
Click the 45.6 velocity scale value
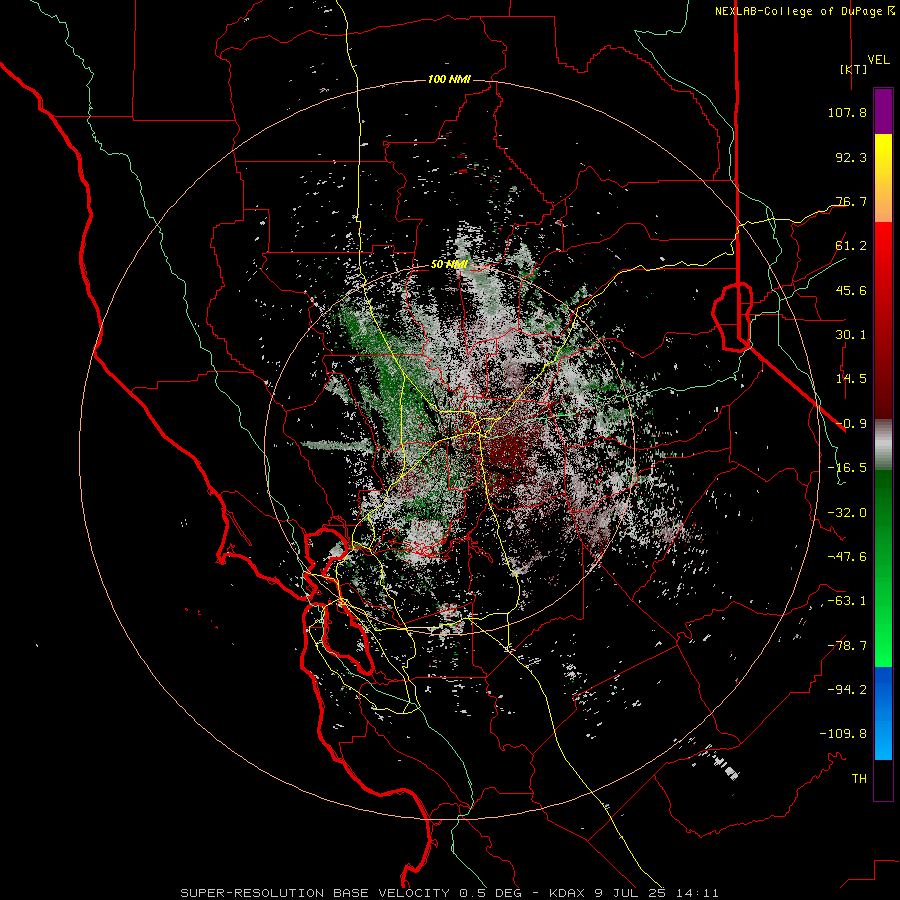tap(851, 290)
